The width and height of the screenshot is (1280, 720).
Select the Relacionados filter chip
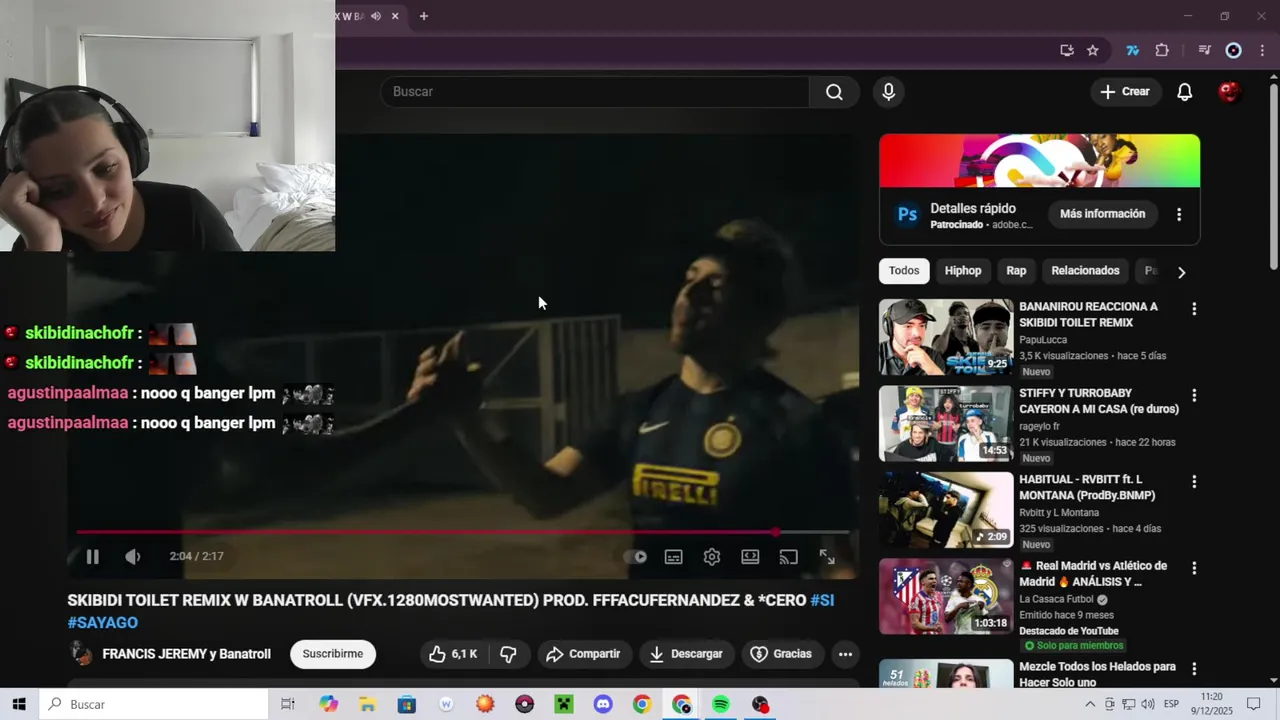pyautogui.click(x=1085, y=271)
